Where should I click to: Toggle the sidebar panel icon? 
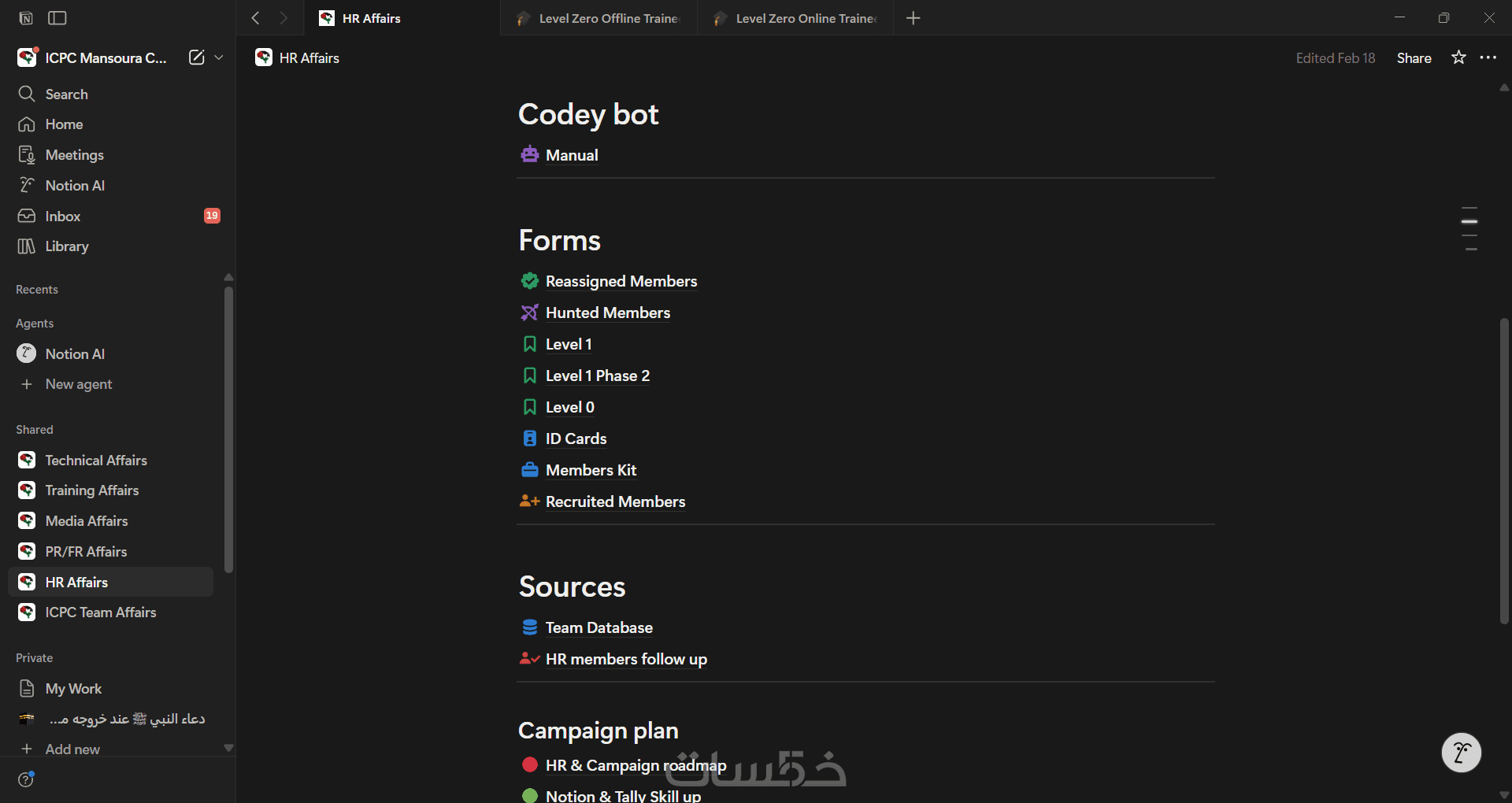click(x=57, y=18)
